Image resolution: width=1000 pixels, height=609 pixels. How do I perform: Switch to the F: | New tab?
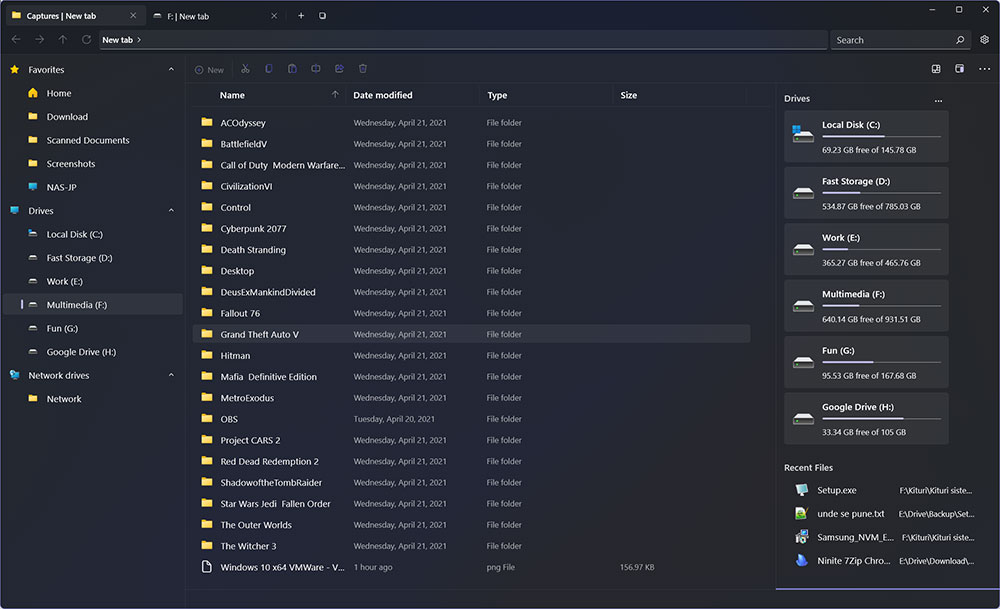pyautogui.click(x=216, y=16)
